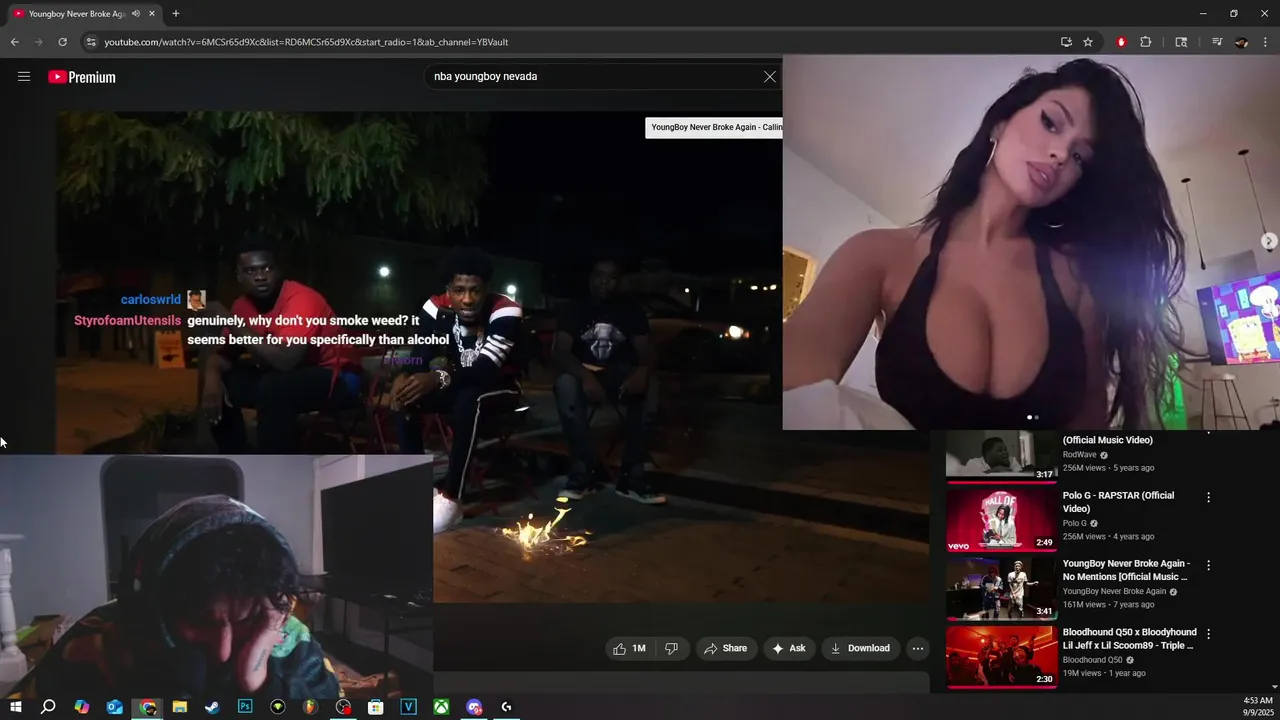This screenshot has width=1280, height=720.
Task: Open Chrome profile avatar
Action: pyautogui.click(x=1241, y=42)
